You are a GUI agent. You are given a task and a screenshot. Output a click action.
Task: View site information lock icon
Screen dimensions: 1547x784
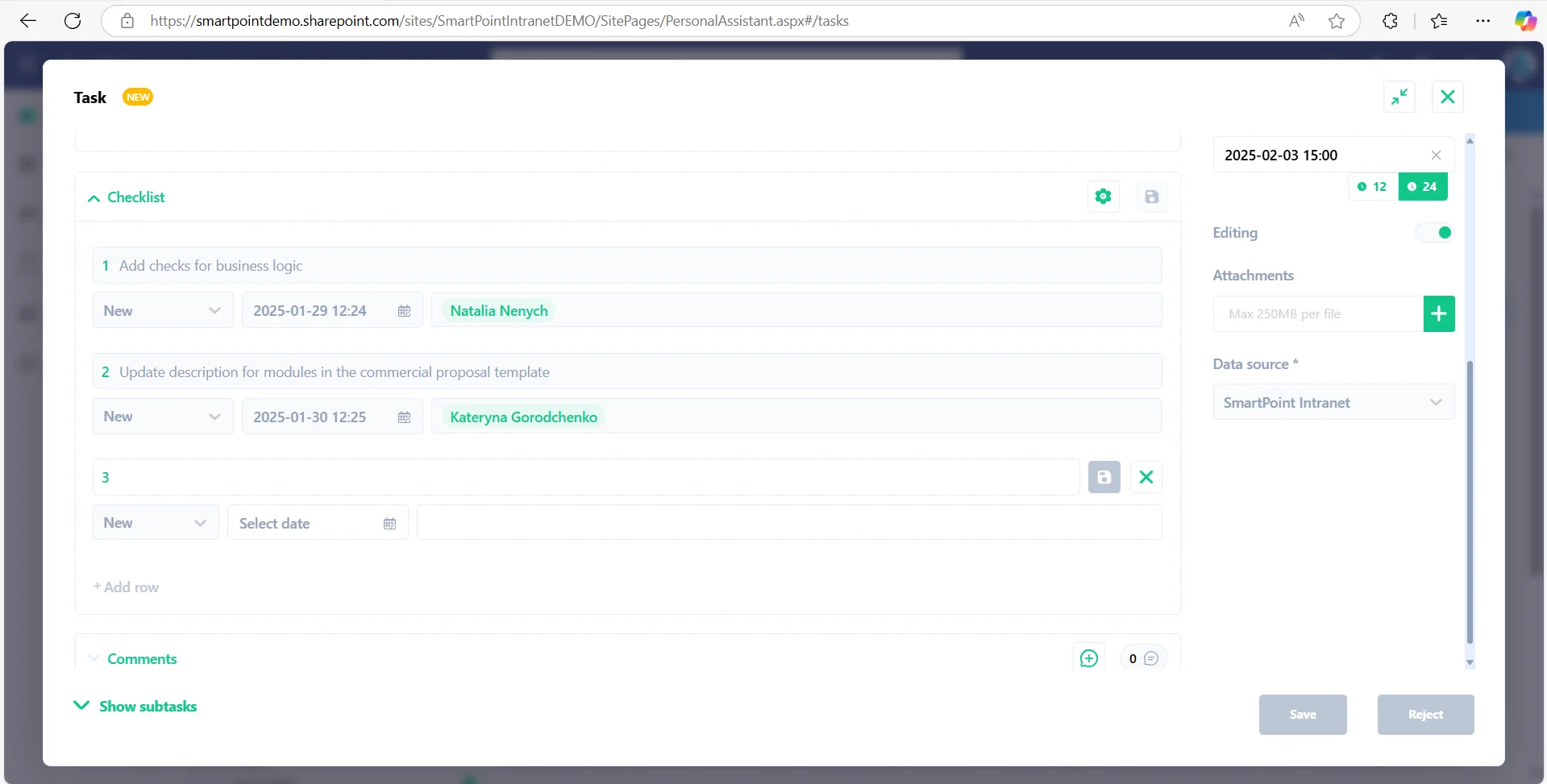tap(127, 21)
